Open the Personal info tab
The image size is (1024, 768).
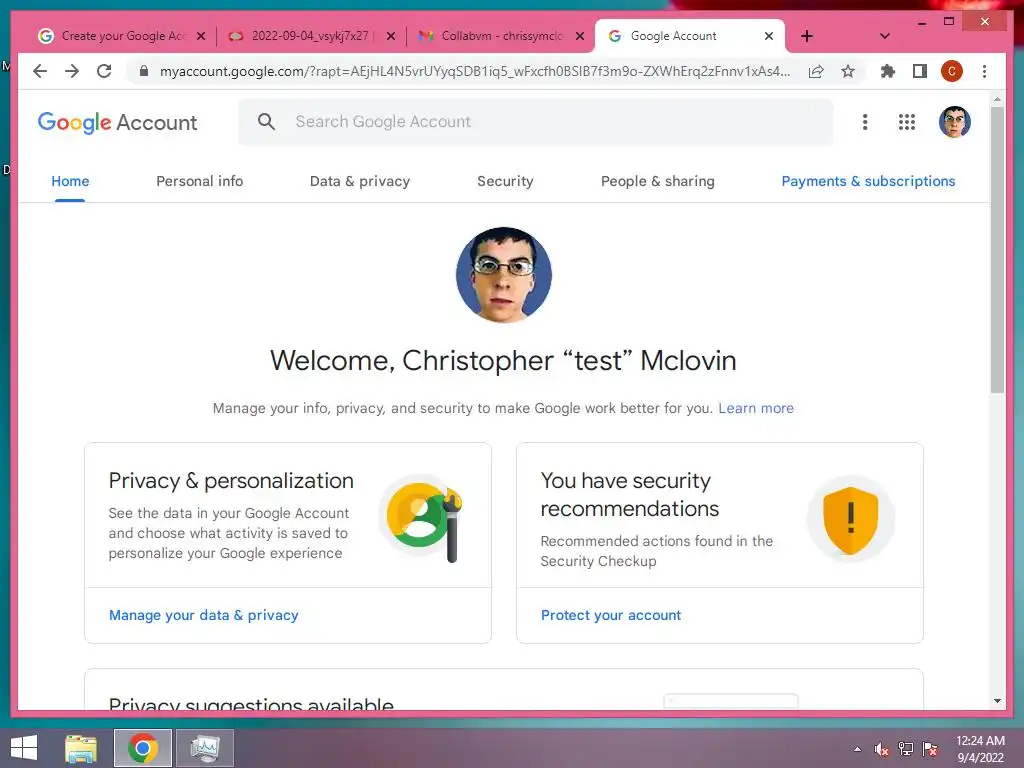199,182
